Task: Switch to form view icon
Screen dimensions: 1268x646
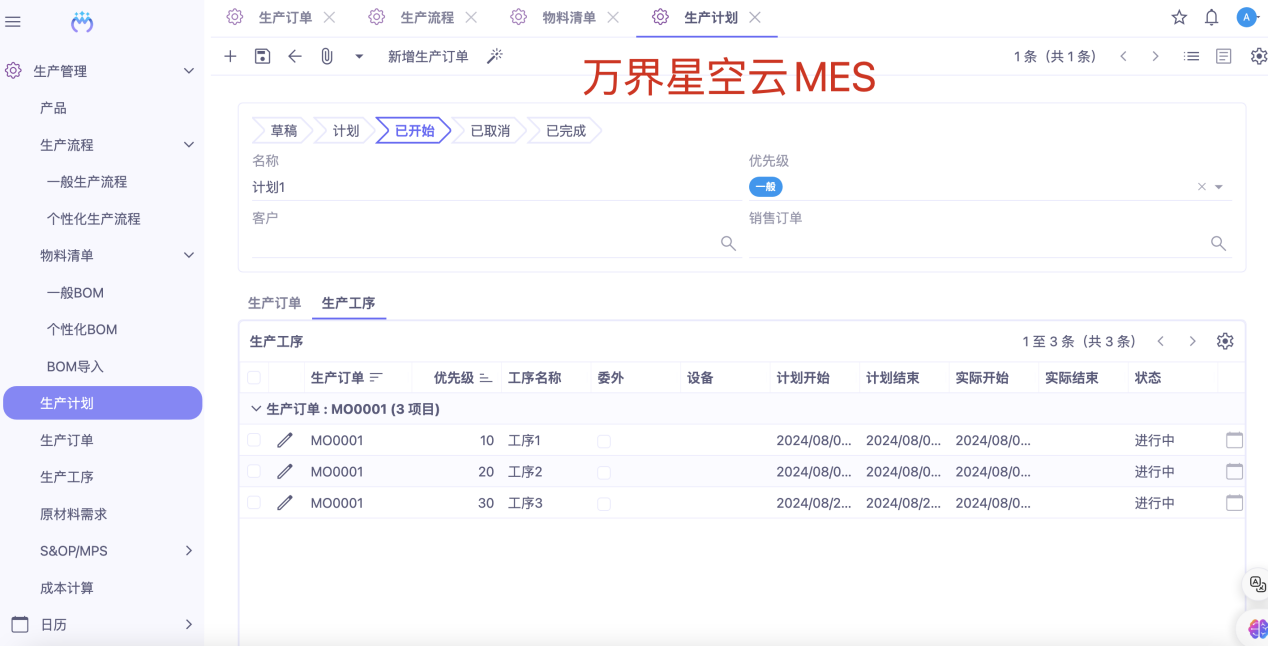Action: click(x=1223, y=56)
